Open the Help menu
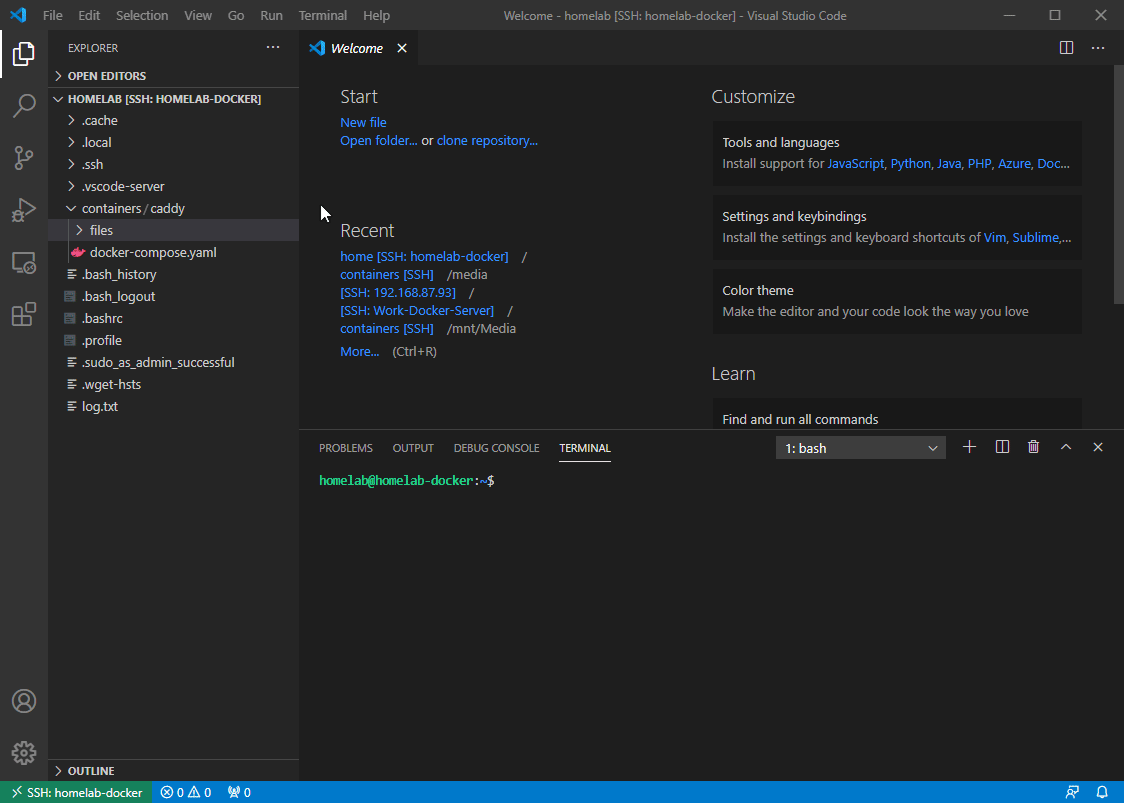 [376, 15]
